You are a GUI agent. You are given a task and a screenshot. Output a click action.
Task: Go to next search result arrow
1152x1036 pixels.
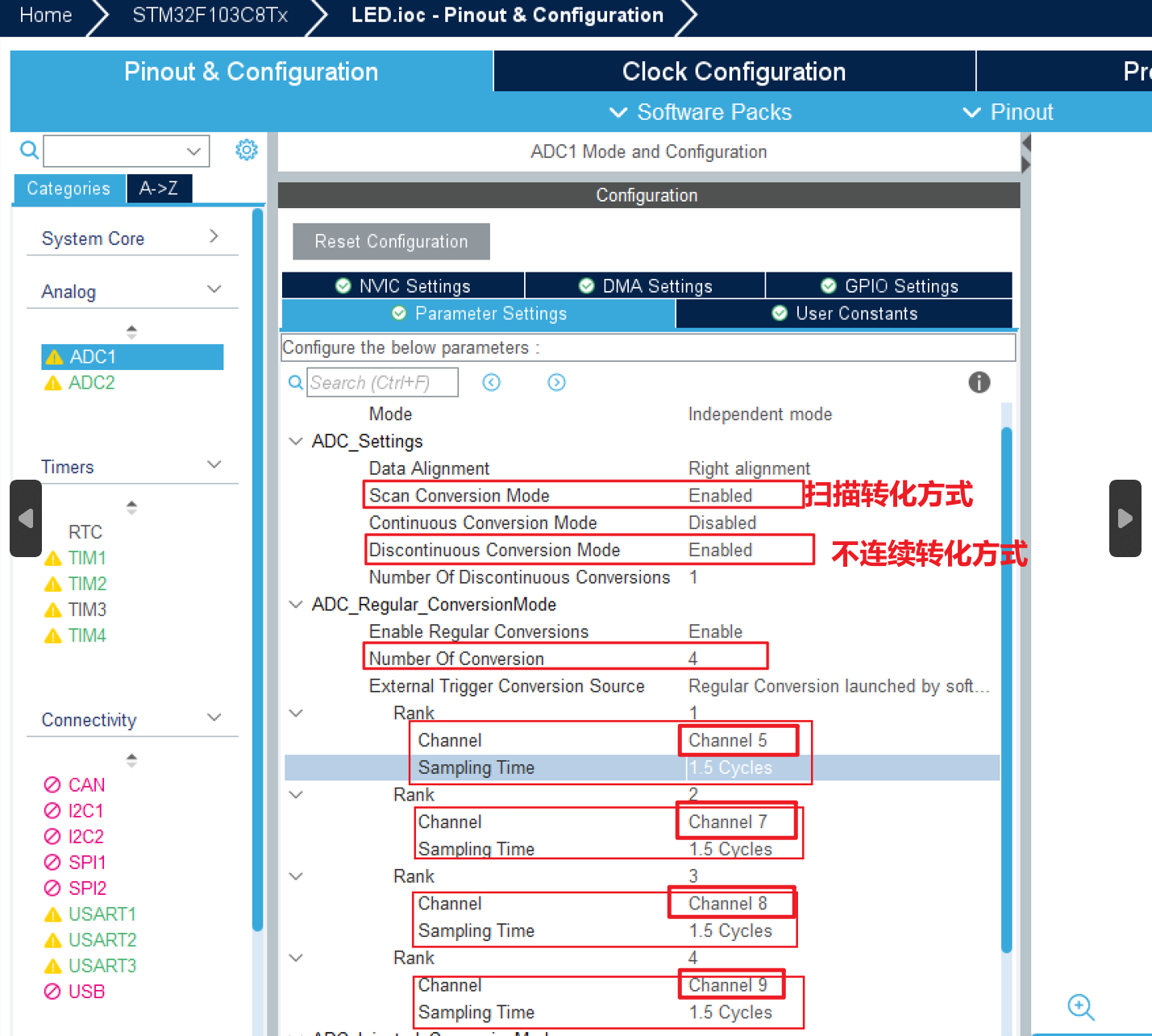[x=556, y=382]
